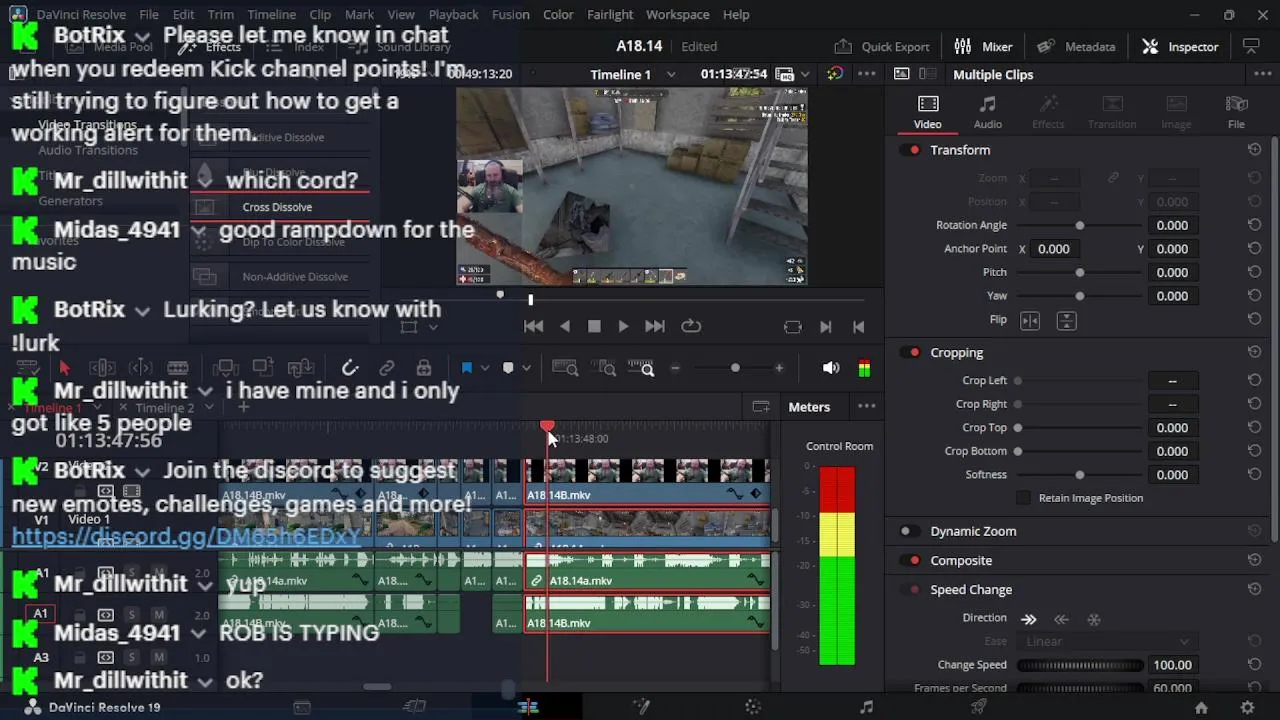The width and height of the screenshot is (1280, 720).
Task: Click the Insert Clip toolbar icon
Action: 225,368
